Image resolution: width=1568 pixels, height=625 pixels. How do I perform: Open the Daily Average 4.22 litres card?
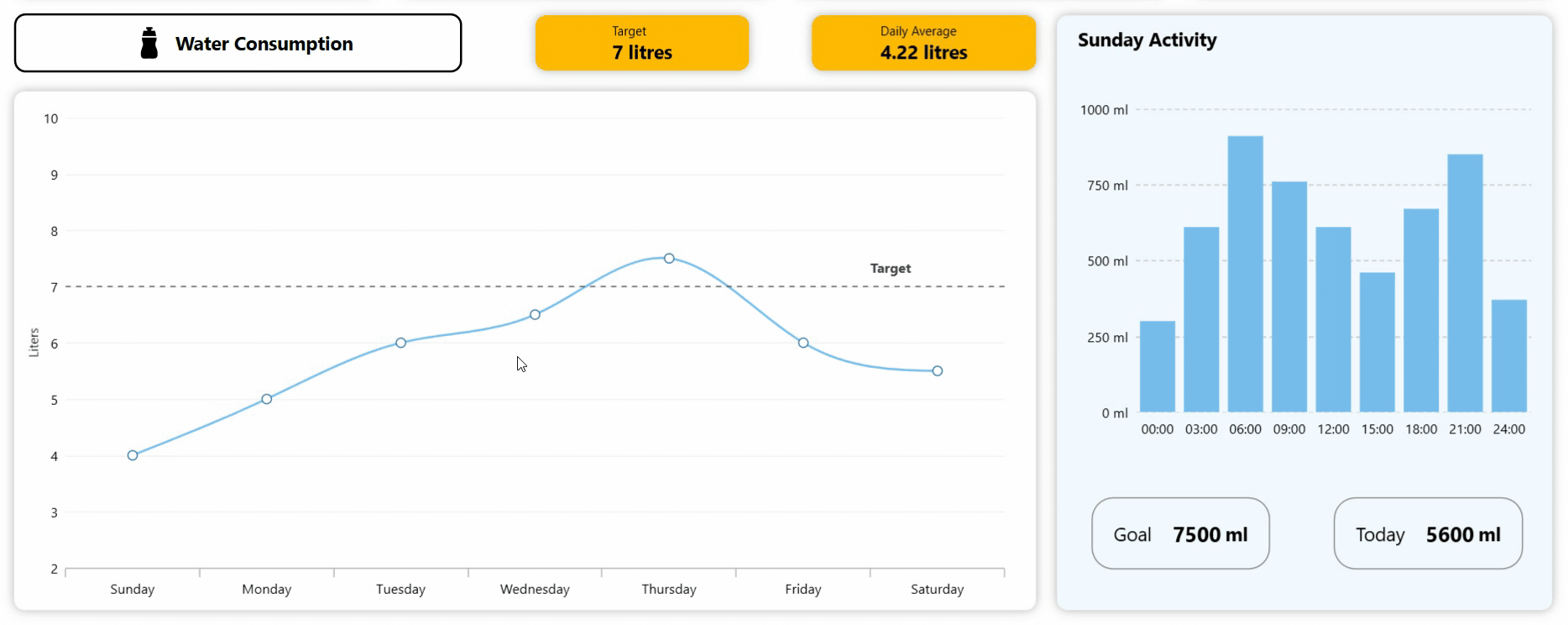(923, 42)
